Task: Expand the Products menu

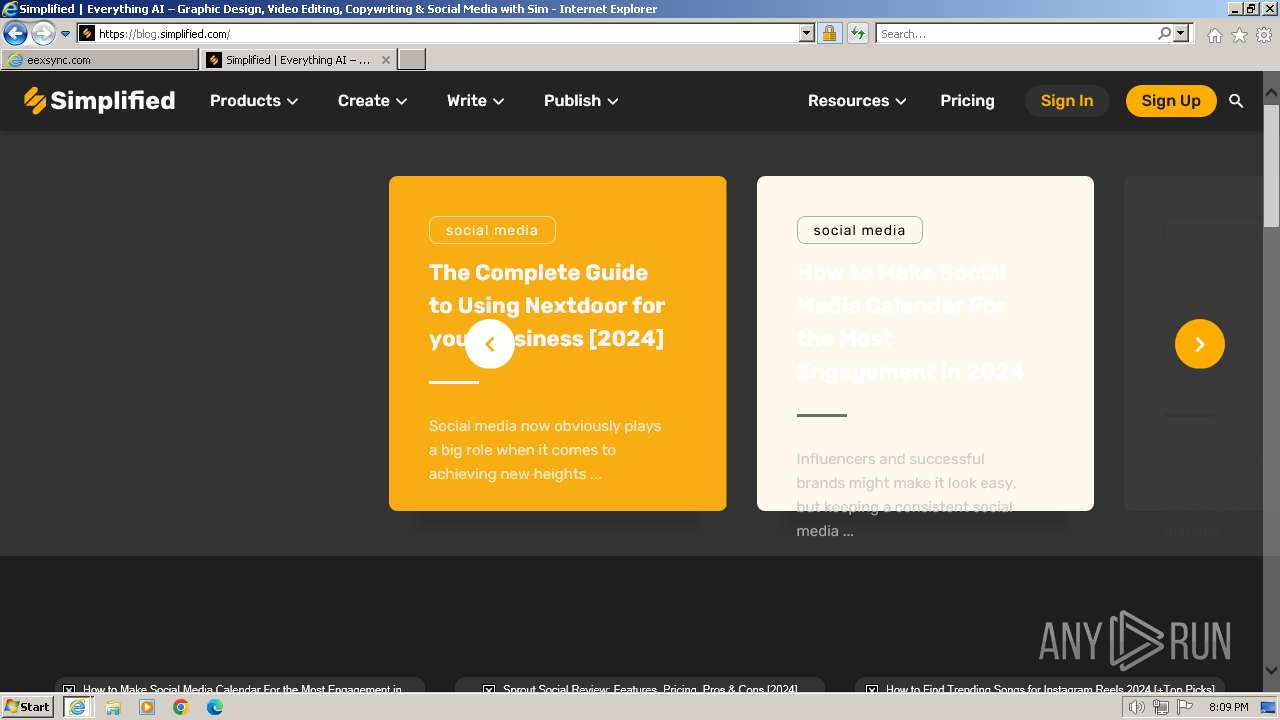Action: 254,101
